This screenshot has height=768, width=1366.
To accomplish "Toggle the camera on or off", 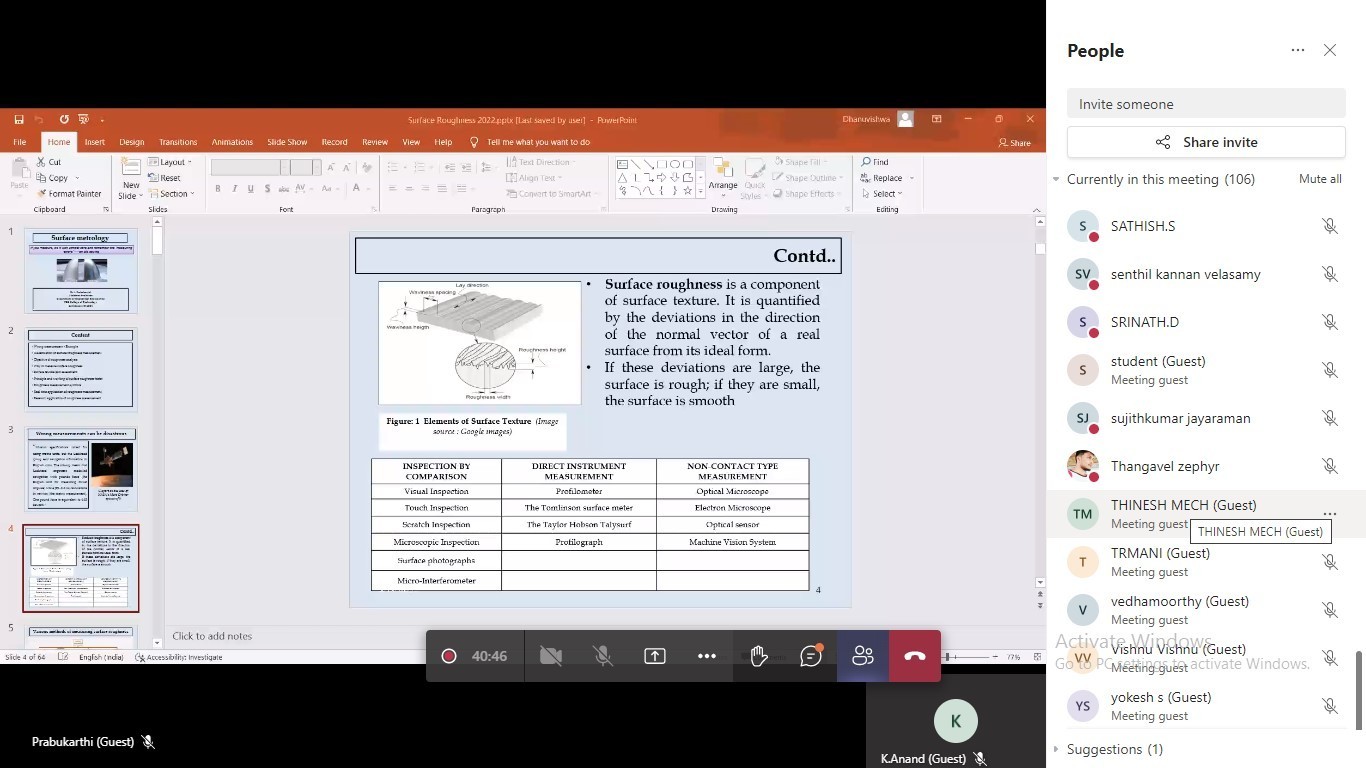I will point(550,656).
